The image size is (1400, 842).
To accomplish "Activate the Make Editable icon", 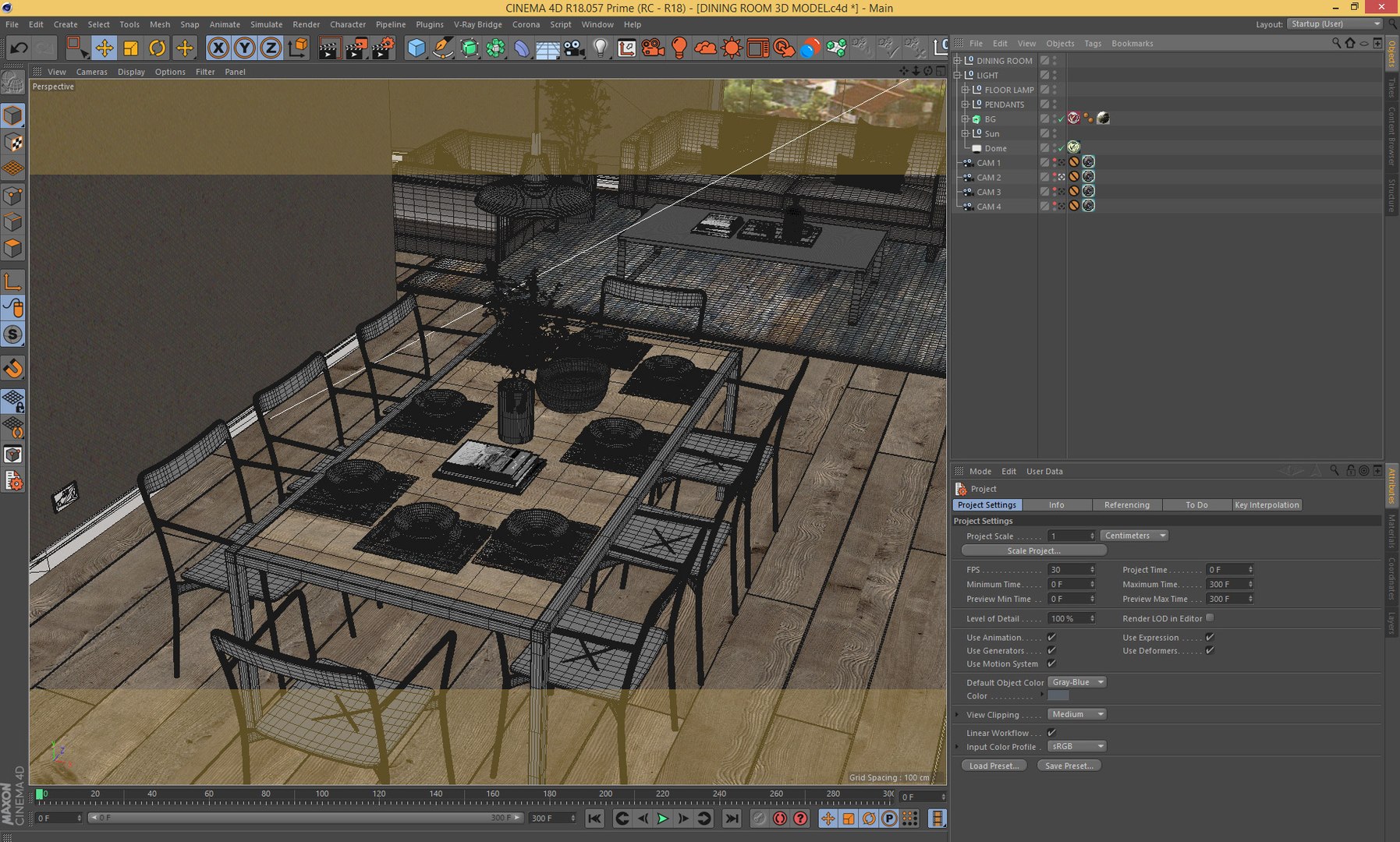I will (x=13, y=81).
